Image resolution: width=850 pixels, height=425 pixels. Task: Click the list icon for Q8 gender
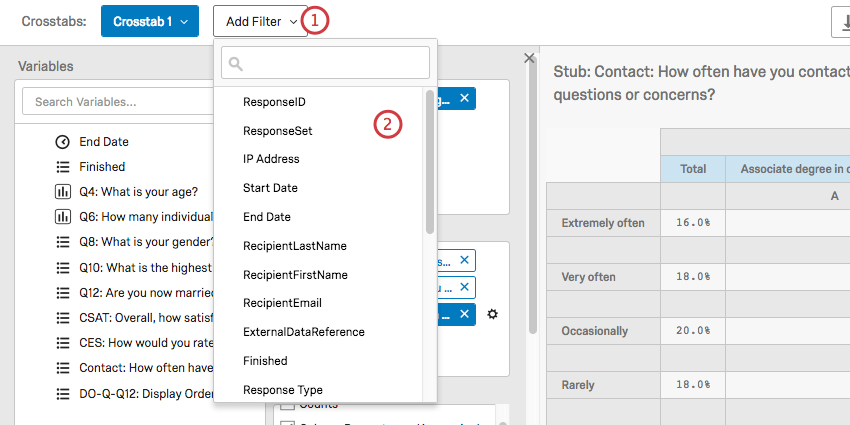pyautogui.click(x=62, y=242)
